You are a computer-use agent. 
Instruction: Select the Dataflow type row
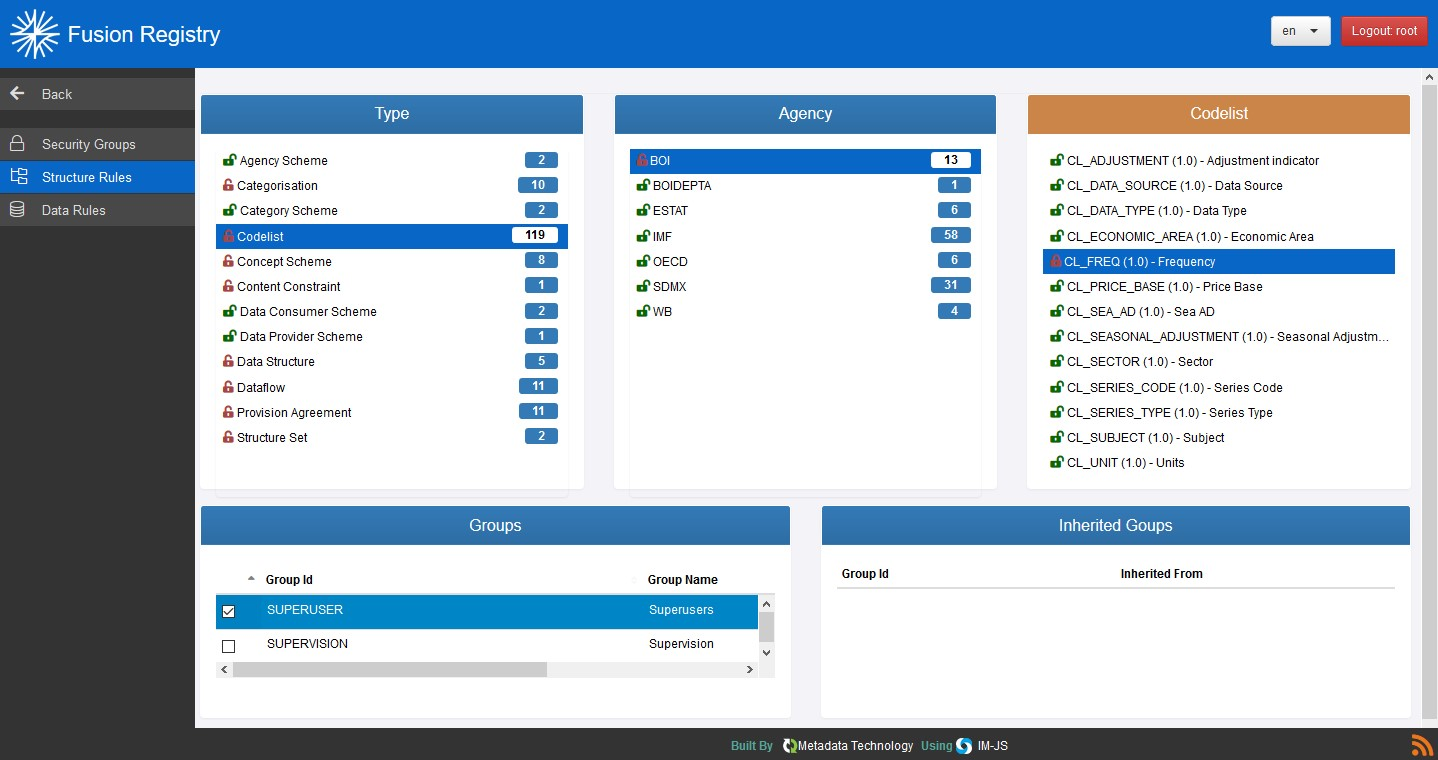tap(261, 387)
